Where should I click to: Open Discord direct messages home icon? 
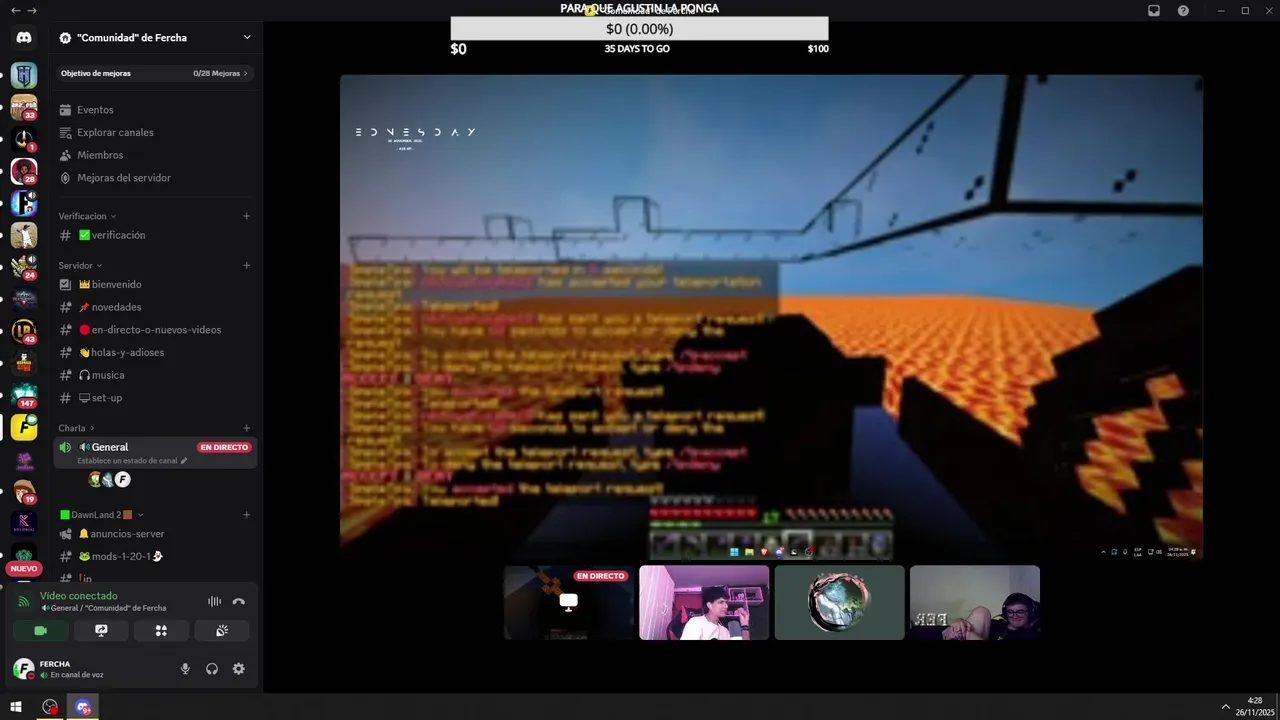click(24, 38)
